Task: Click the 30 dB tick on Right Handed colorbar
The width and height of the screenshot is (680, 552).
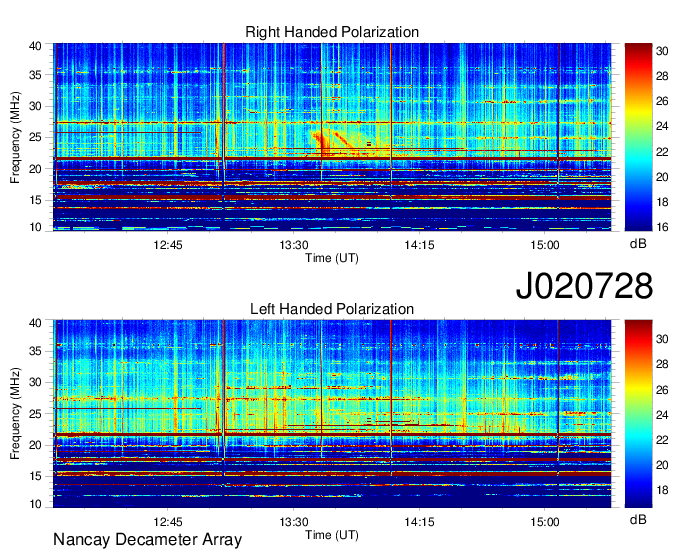Action: 662,51
